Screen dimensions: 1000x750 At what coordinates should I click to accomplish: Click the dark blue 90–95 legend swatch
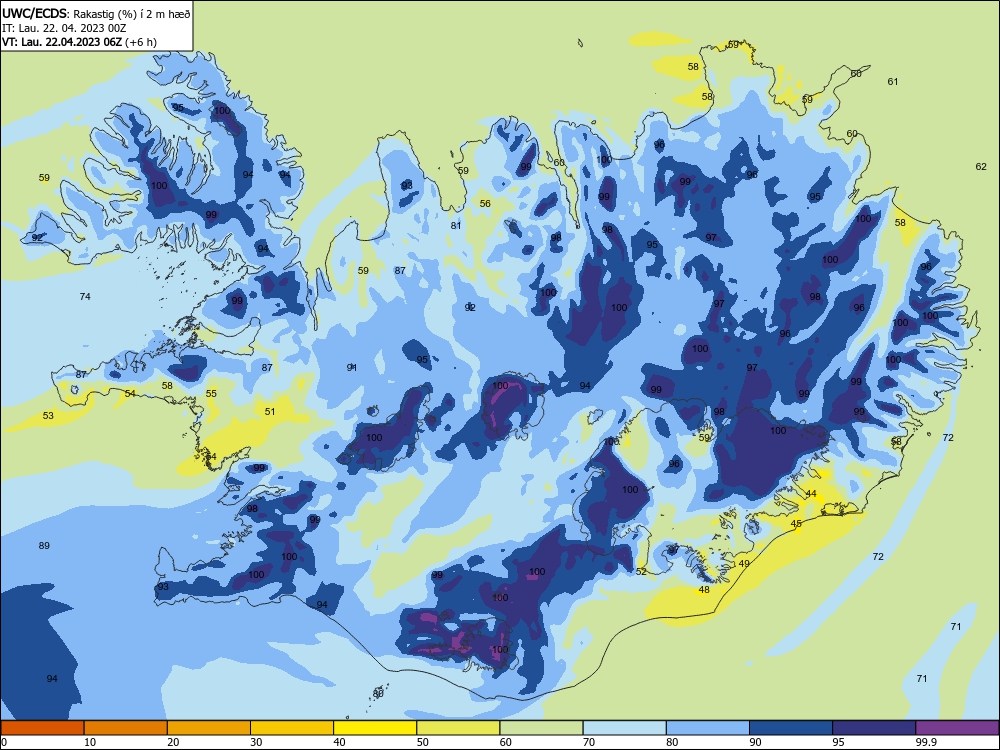click(x=791, y=728)
